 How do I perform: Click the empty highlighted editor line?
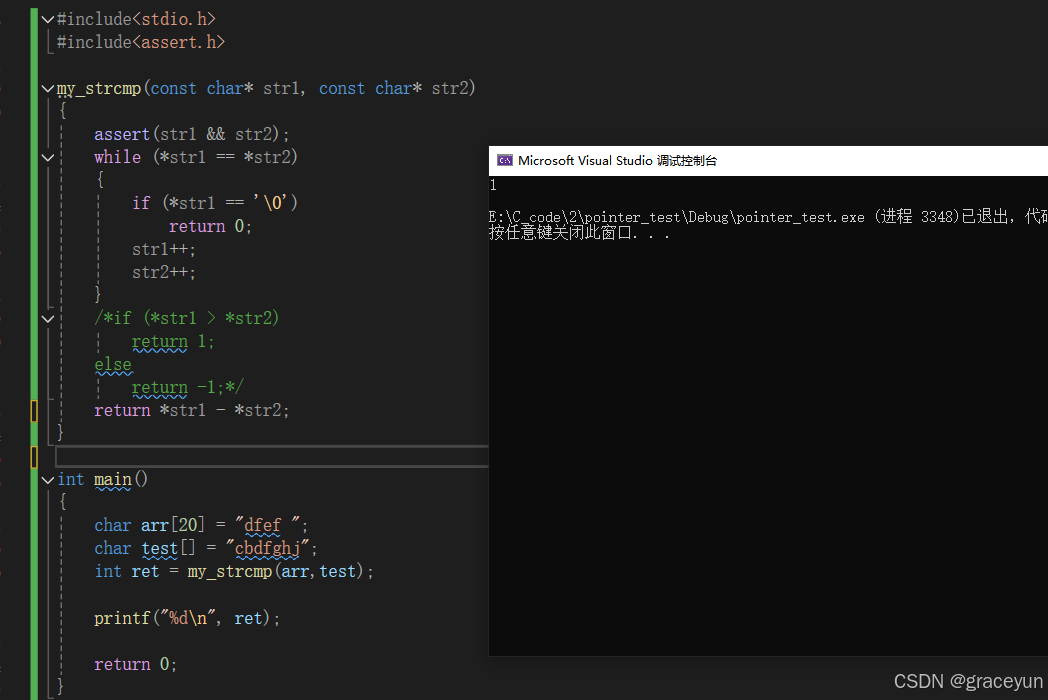(x=272, y=456)
